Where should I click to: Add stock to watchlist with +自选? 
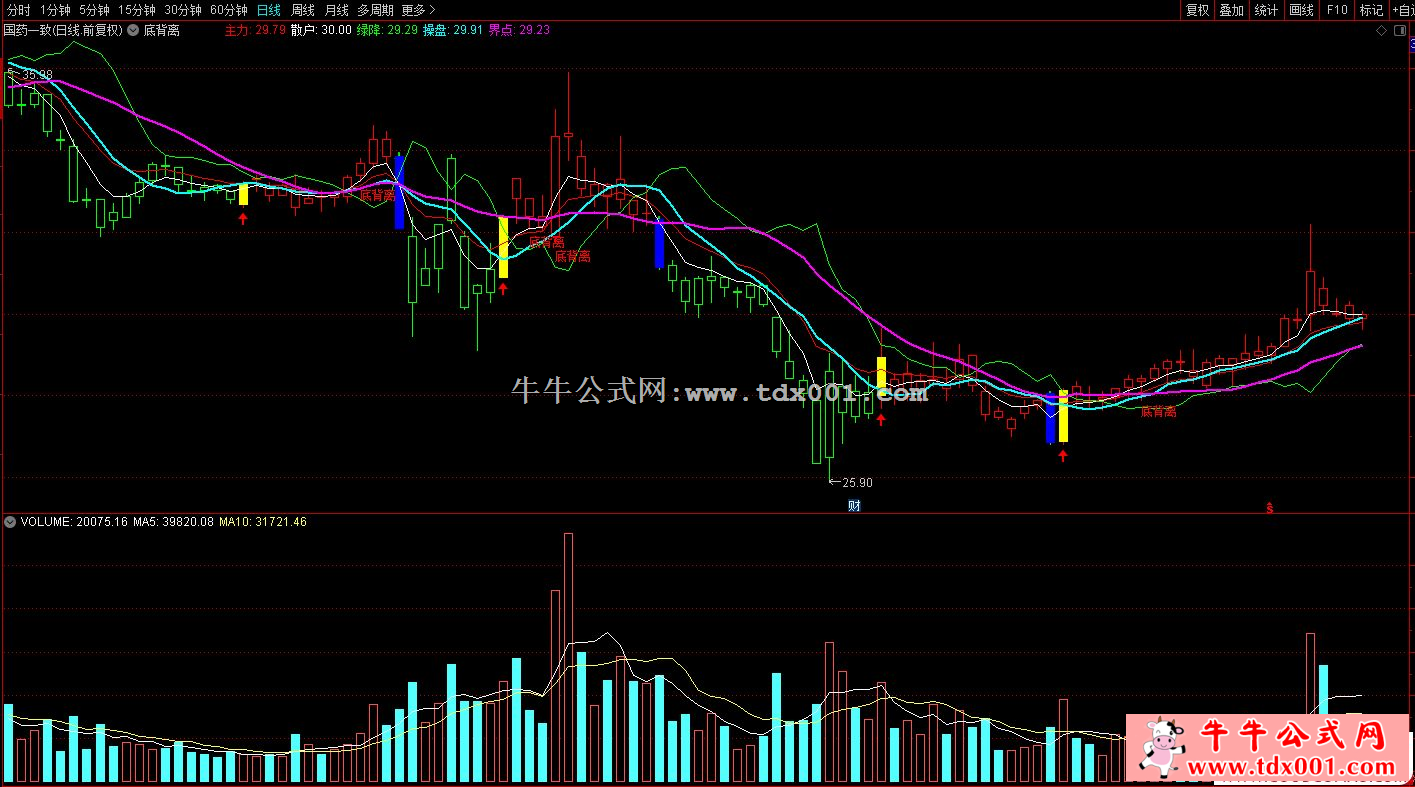pos(1402,10)
